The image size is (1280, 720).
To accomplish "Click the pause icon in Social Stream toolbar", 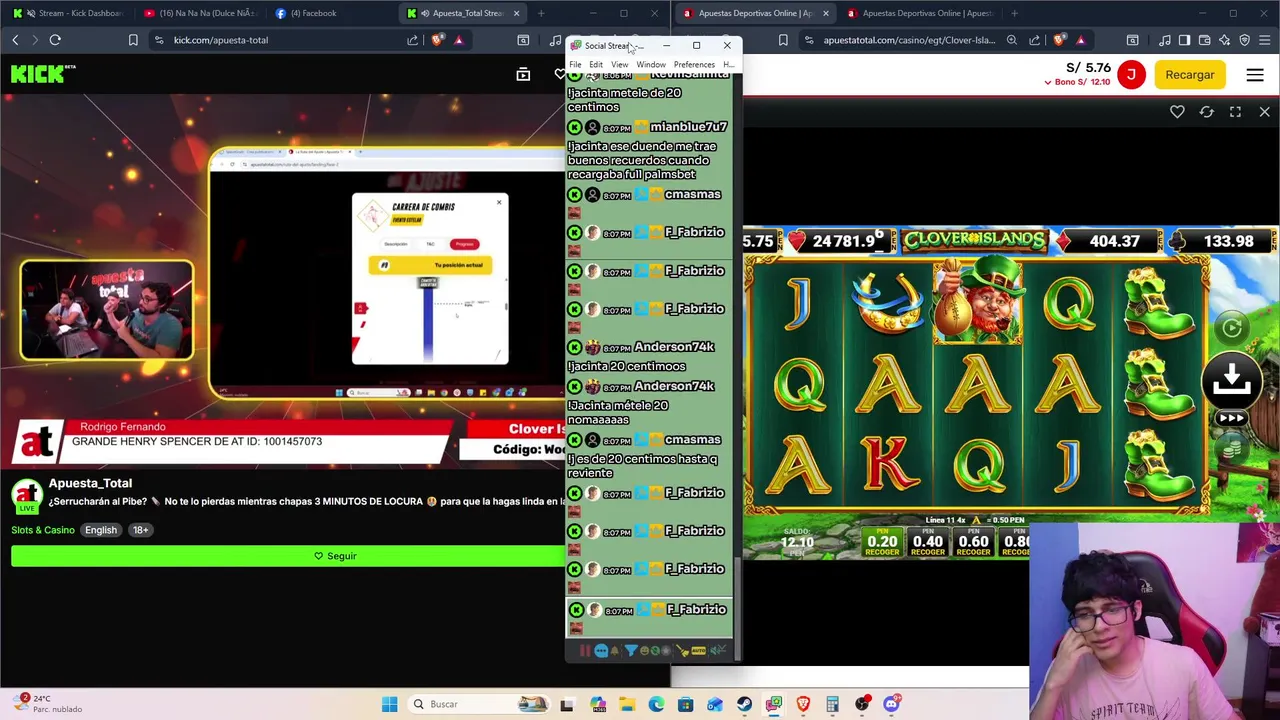I will click(x=585, y=651).
